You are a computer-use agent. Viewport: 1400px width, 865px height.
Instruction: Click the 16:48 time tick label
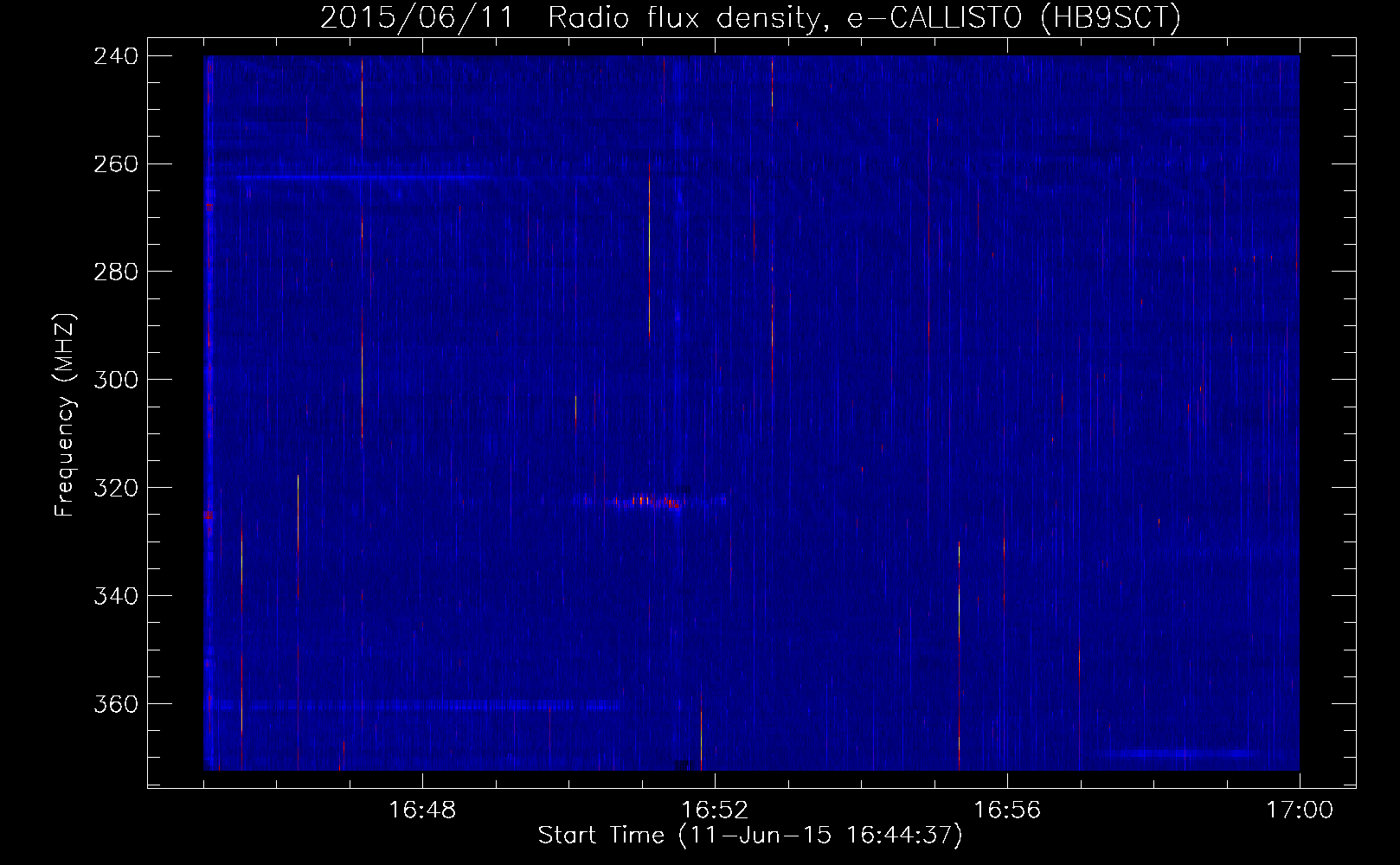(422, 811)
